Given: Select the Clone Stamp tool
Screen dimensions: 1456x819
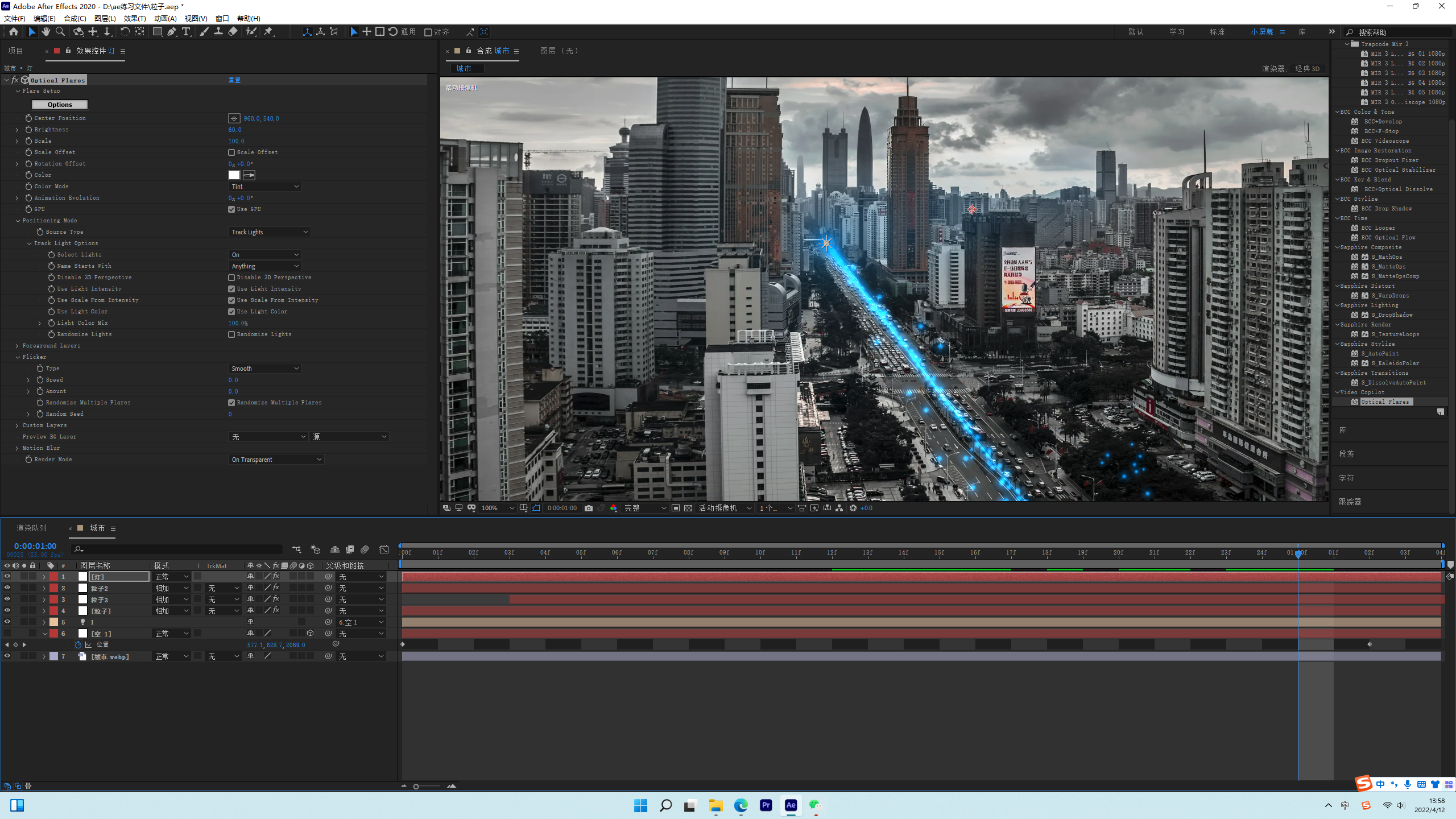Looking at the screenshot, I should (x=218, y=32).
